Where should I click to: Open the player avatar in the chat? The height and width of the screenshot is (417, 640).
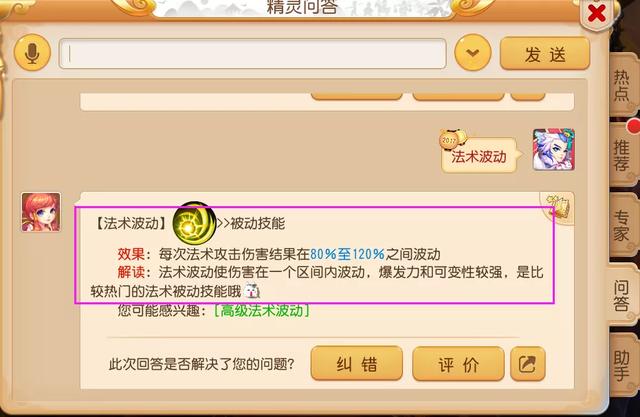click(x=554, y=149)
